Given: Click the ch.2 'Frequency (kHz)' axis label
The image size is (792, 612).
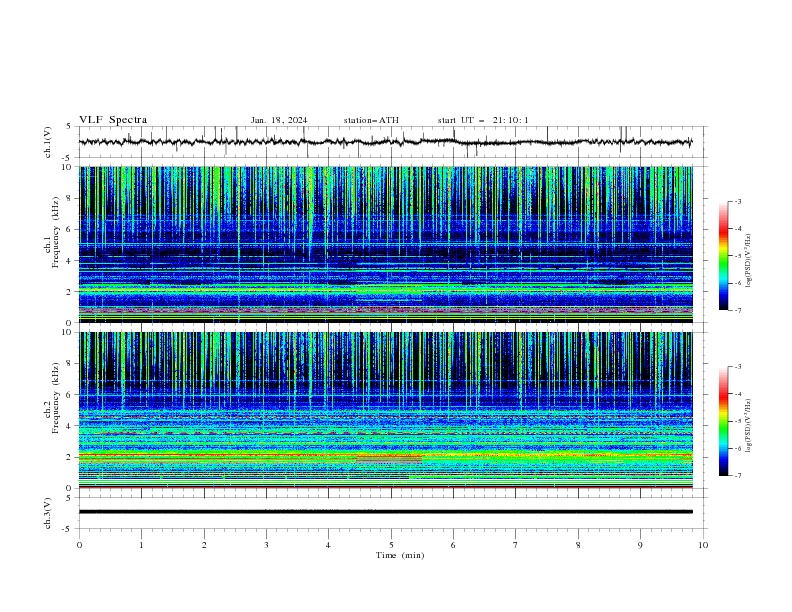Looking at the screenshot, I should tap(56, 399).
